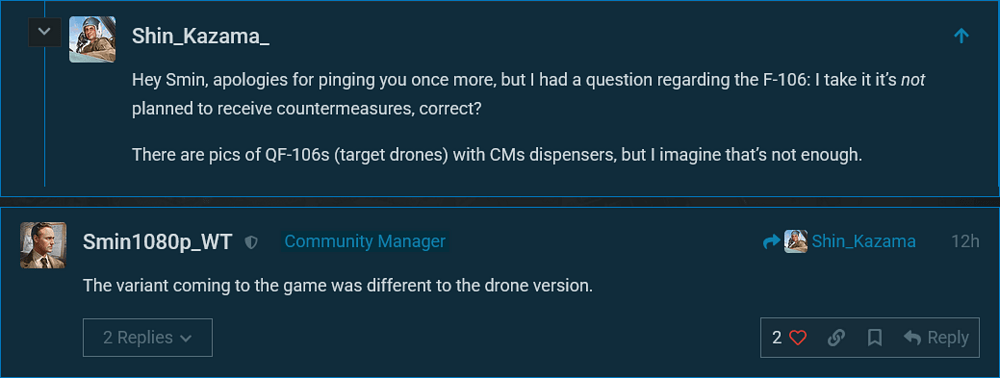
Task: Reply to Smin1080p_WT's post
Action: pos(936,338)
